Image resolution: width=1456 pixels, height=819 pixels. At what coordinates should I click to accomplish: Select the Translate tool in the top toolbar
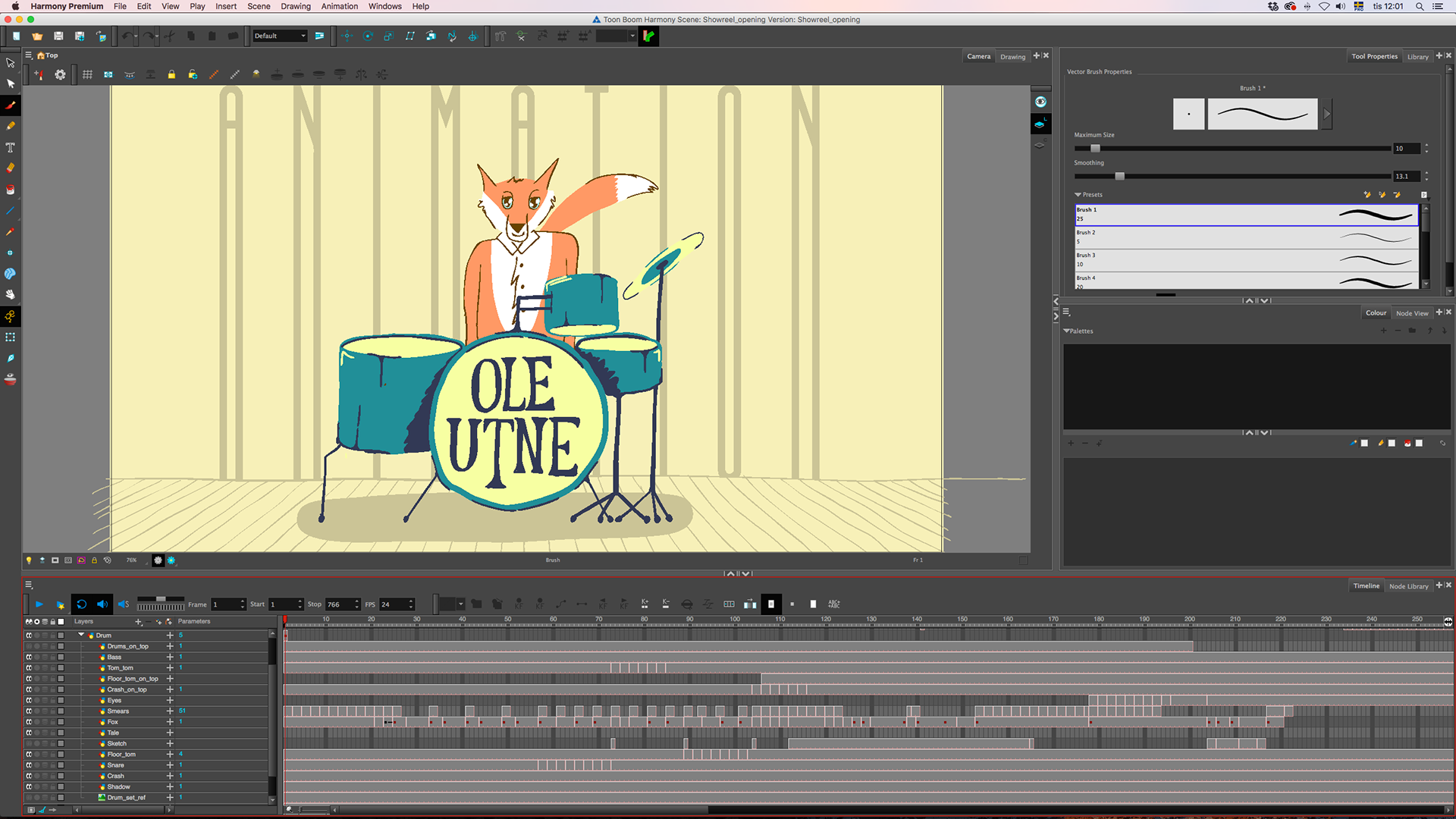click(347, 36)
